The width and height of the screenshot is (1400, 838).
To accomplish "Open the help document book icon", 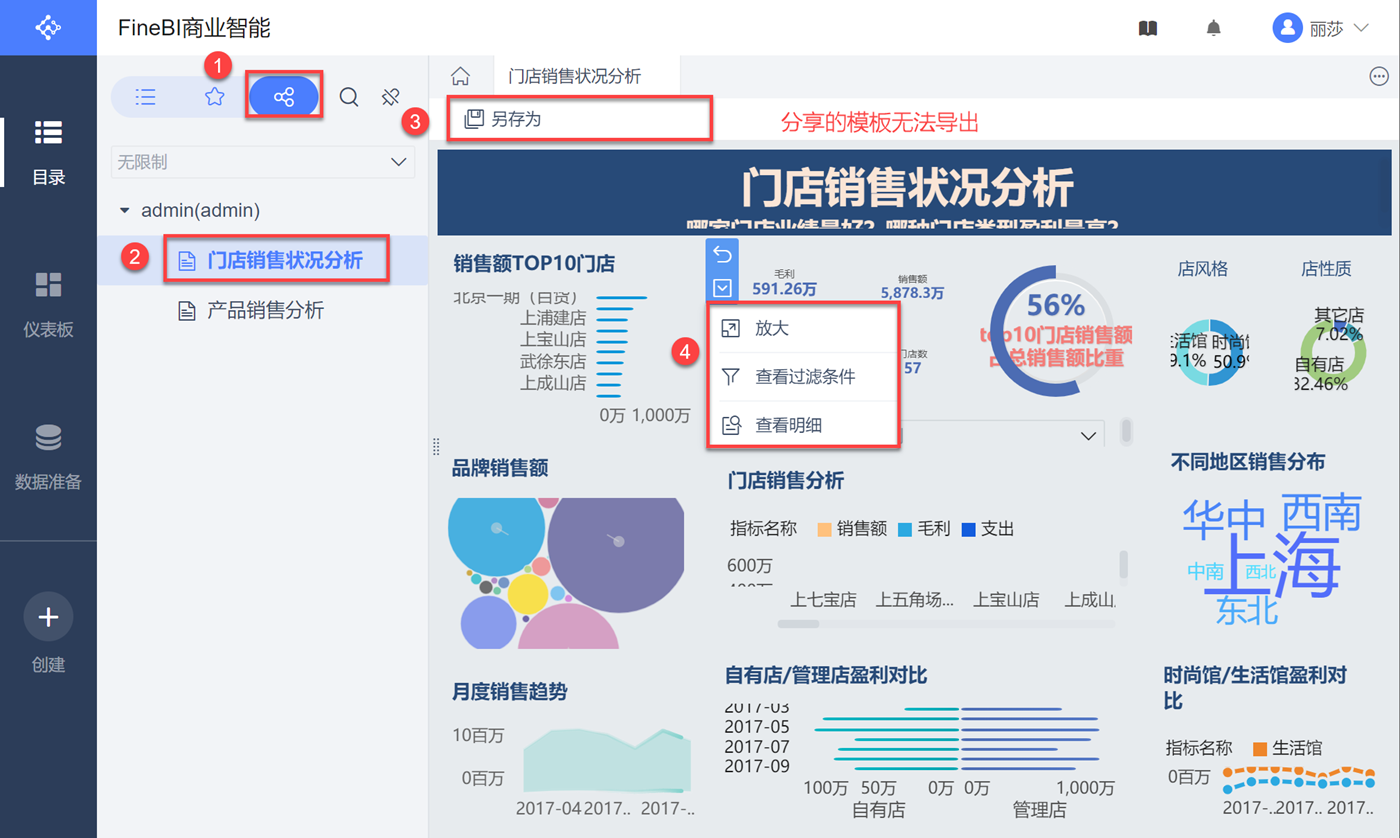I will [x=1148, y=28].
